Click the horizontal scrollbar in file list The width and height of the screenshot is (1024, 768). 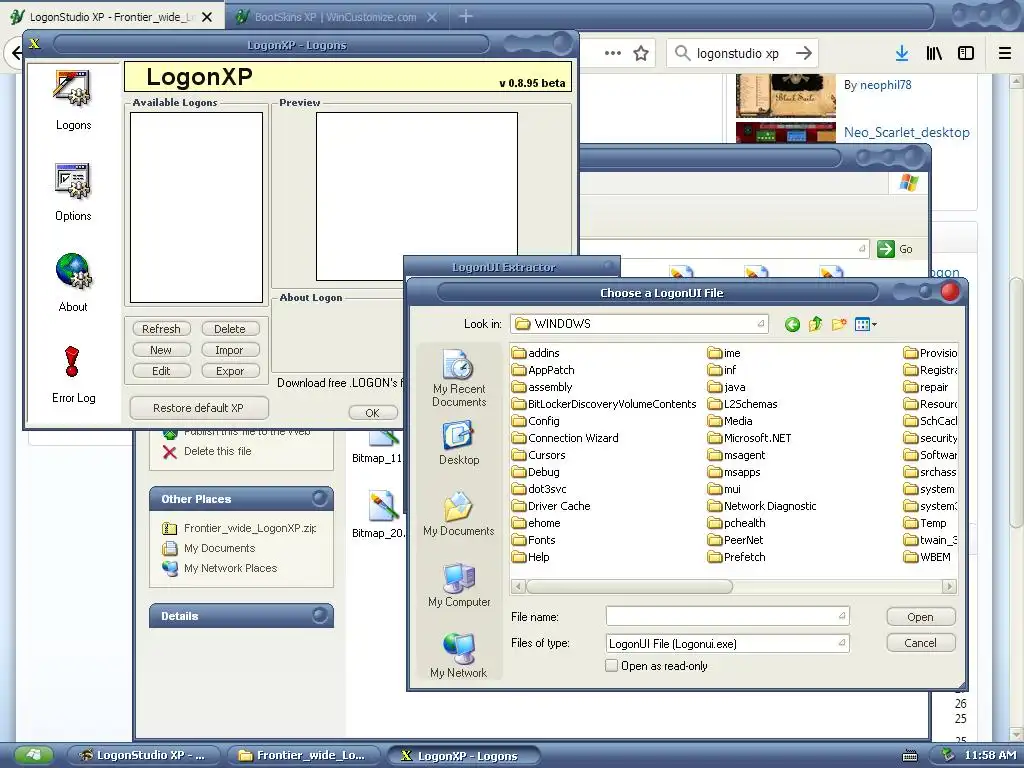(x=629, y=586)
